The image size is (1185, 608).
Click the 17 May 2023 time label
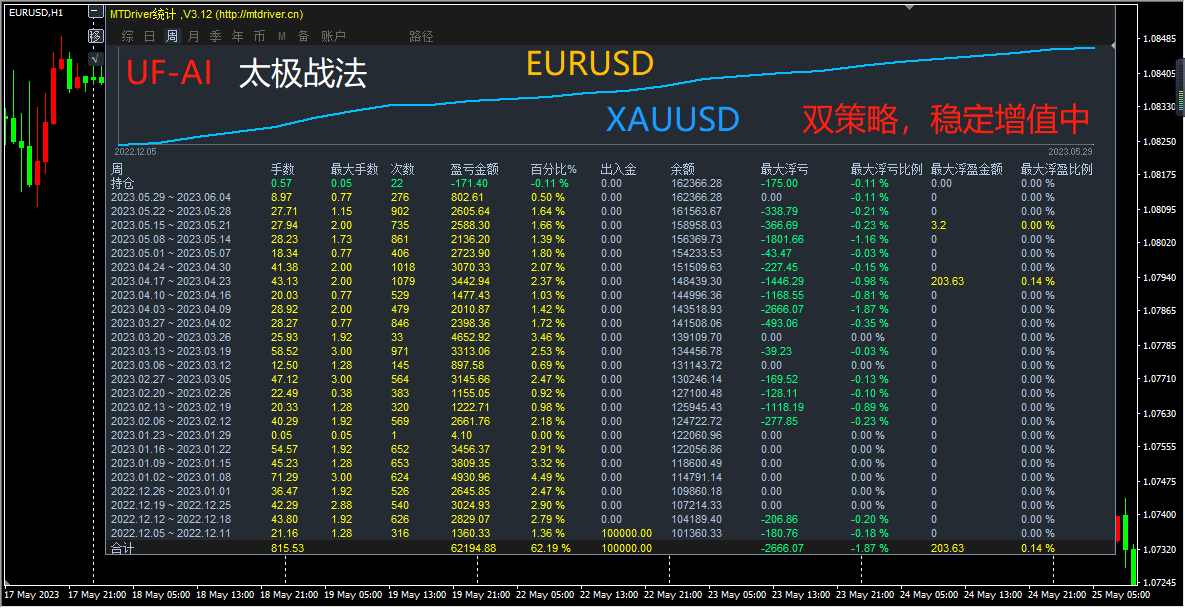pyautogui.click(x=31, y=594)
